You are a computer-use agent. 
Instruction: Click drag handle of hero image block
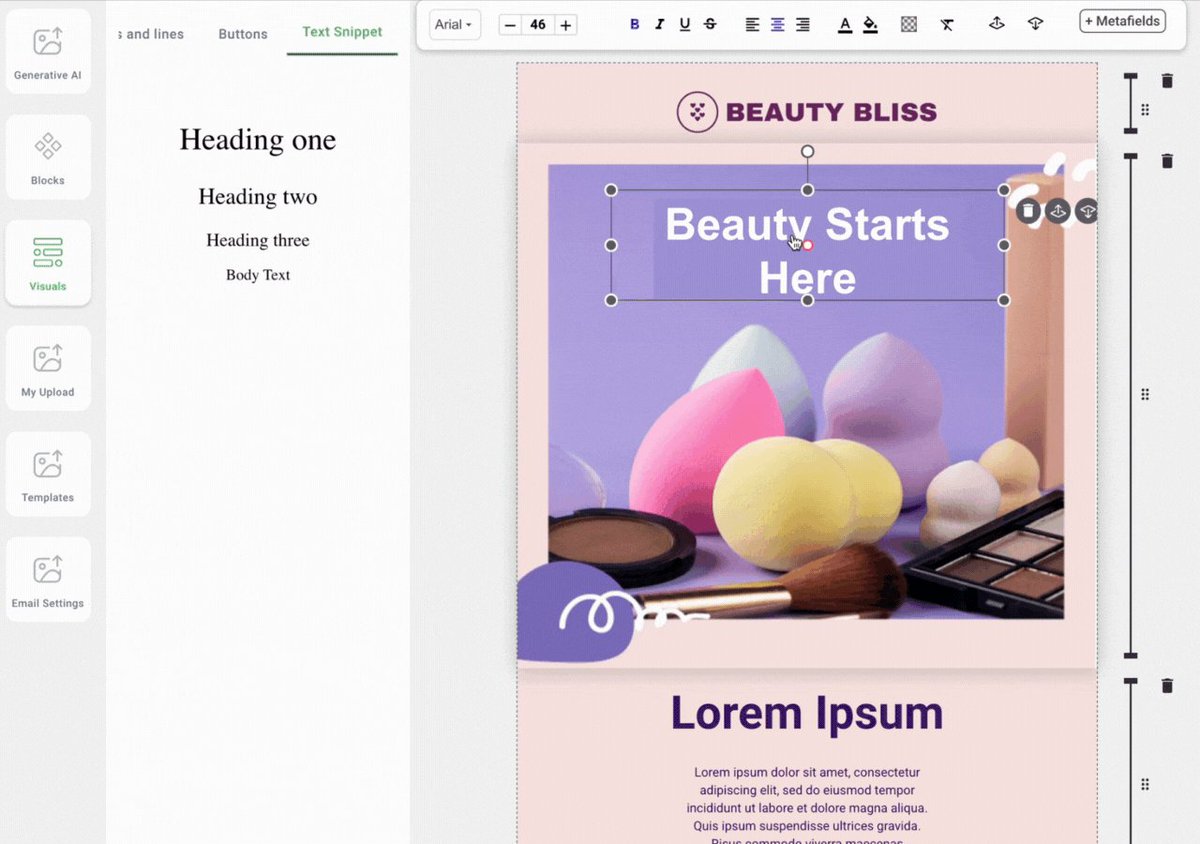(x=1146, y=395)
